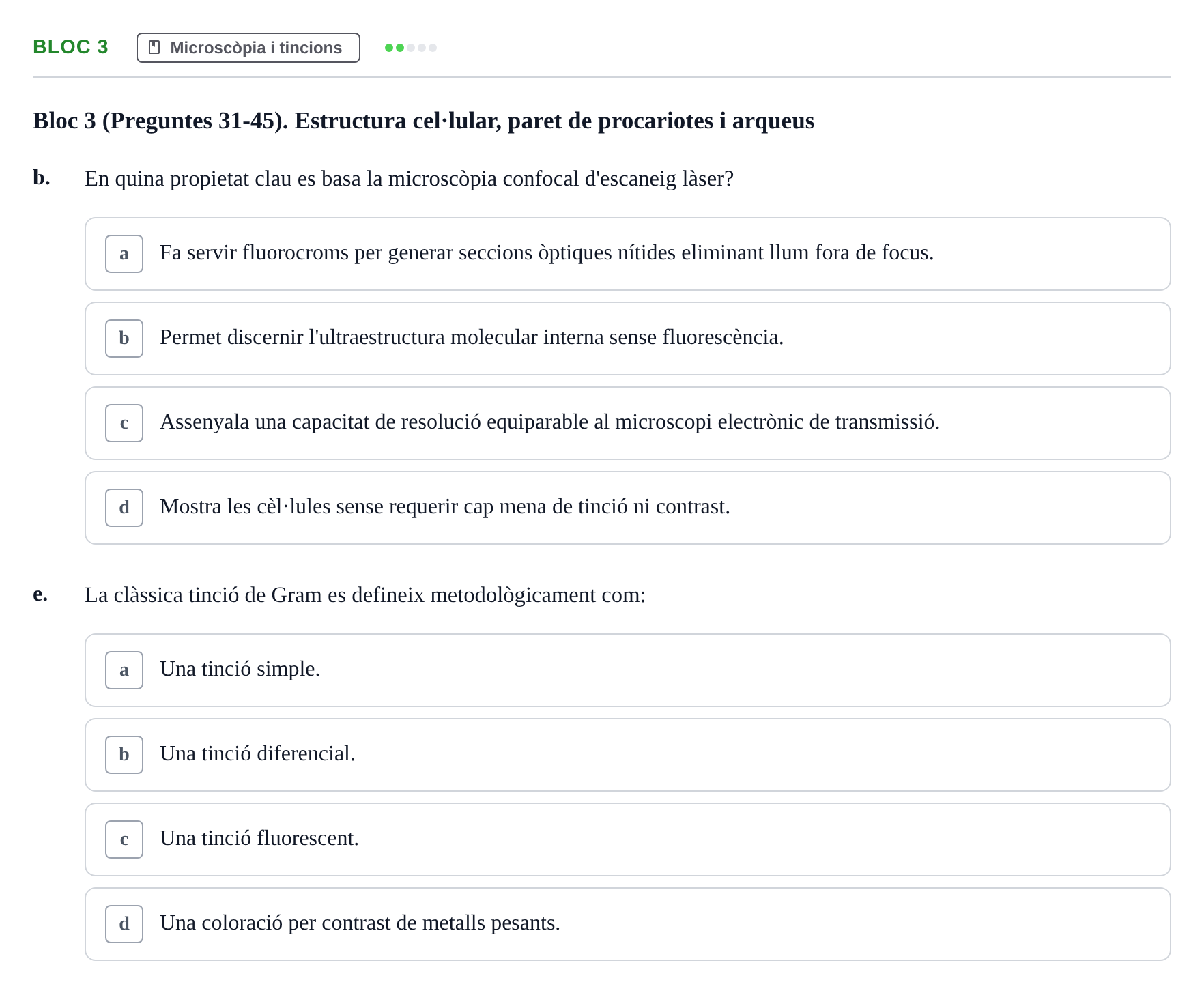Choose answer 'Permet discernir l'ultraestructura molecular'

[628, 339]
